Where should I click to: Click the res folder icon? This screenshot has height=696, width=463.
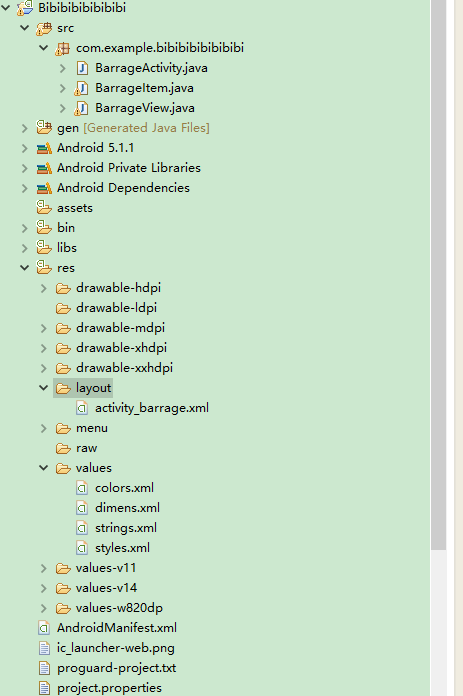pyautogui.click(x=44, y=267)
